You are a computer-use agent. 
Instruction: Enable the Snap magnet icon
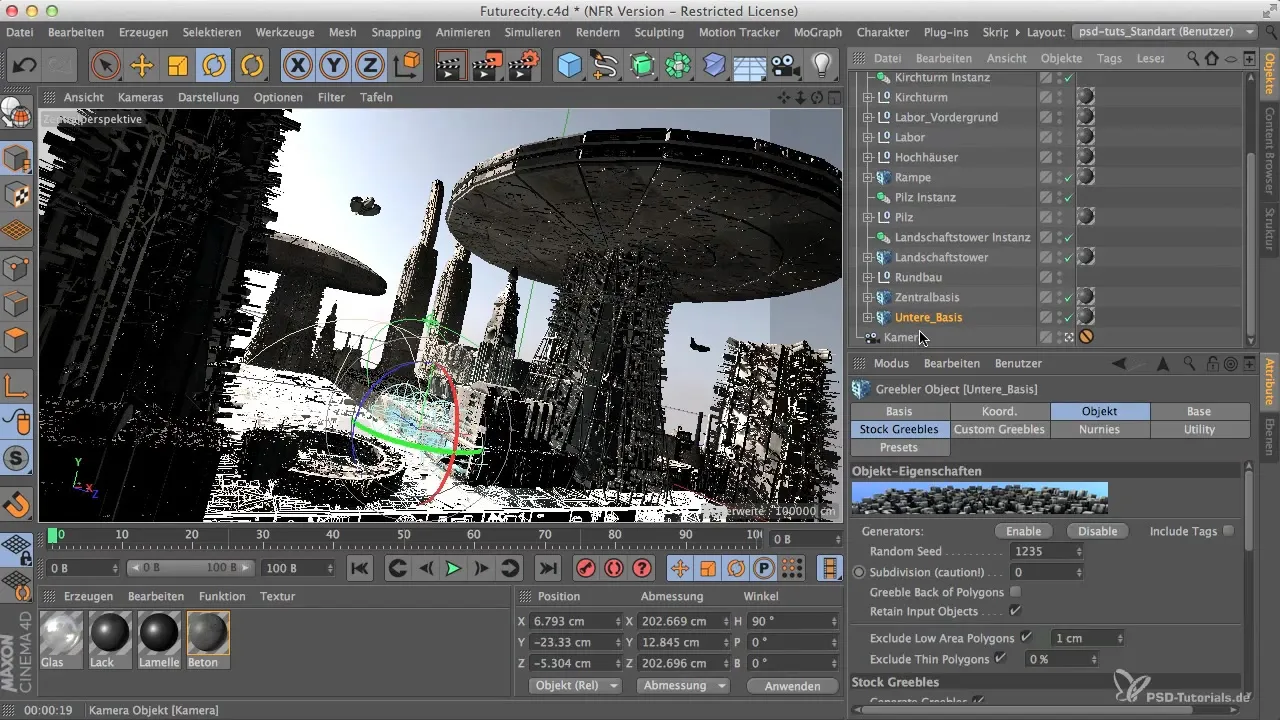[x=17, y=503]
